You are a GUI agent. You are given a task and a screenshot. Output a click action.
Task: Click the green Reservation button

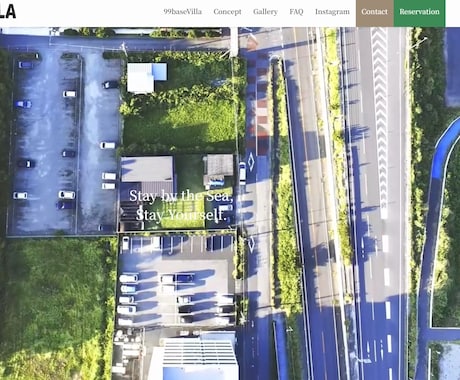(419, 13)
